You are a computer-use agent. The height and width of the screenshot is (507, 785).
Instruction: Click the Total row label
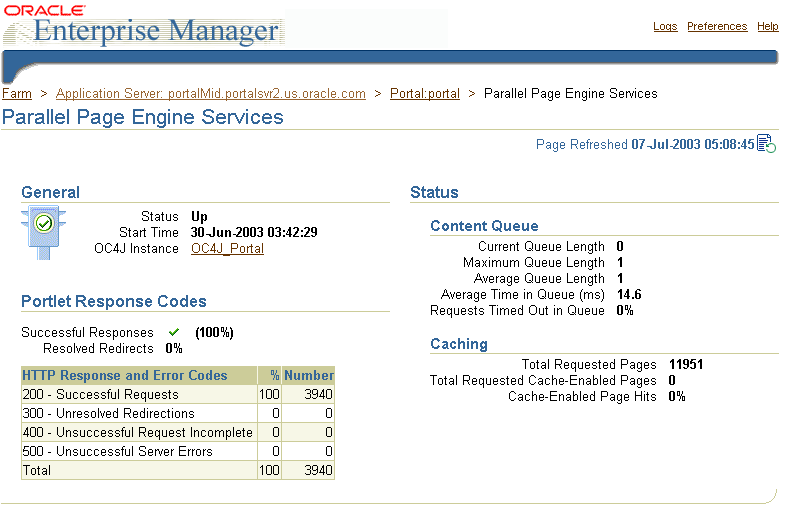tap(37, 470)
